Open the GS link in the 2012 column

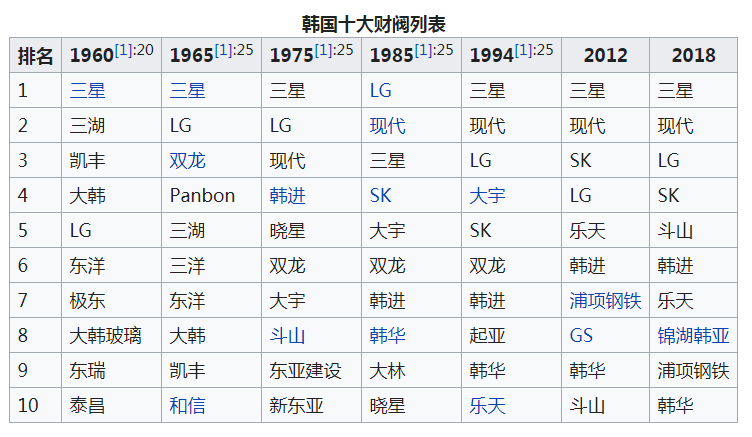(x=581, y=336)
